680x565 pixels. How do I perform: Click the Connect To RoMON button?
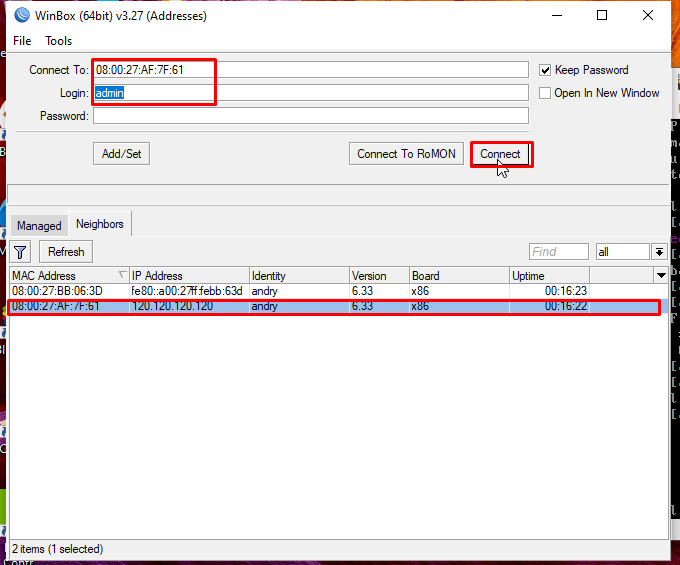coord(406,154)
